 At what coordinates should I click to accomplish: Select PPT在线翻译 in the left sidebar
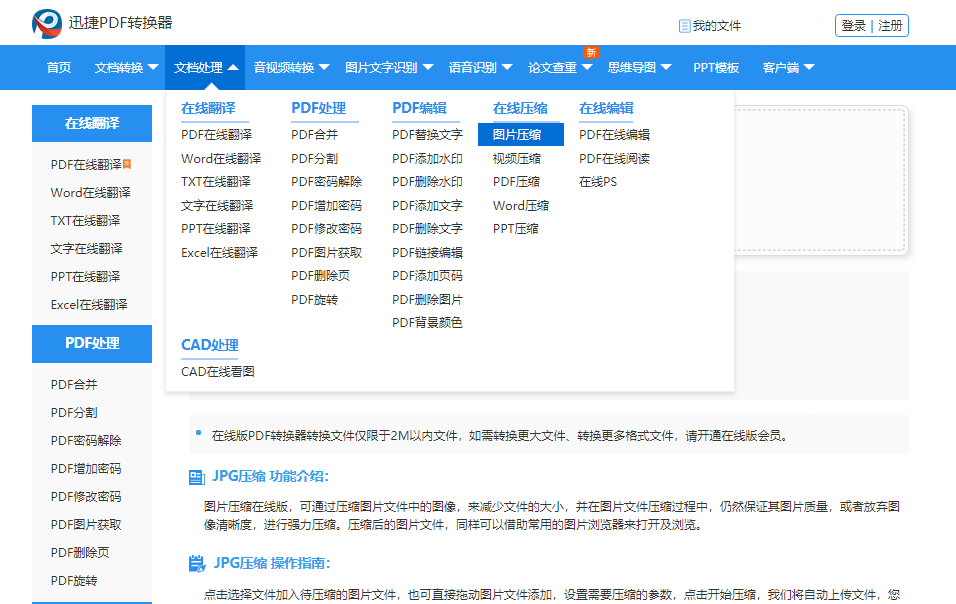point(85,277)
